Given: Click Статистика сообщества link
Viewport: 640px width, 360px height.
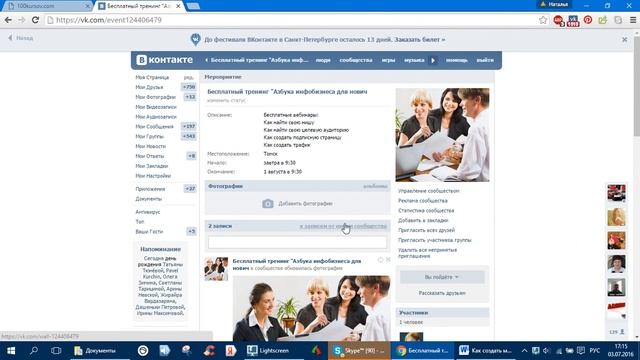Looking at the screenshot, I should click(426, 211).
